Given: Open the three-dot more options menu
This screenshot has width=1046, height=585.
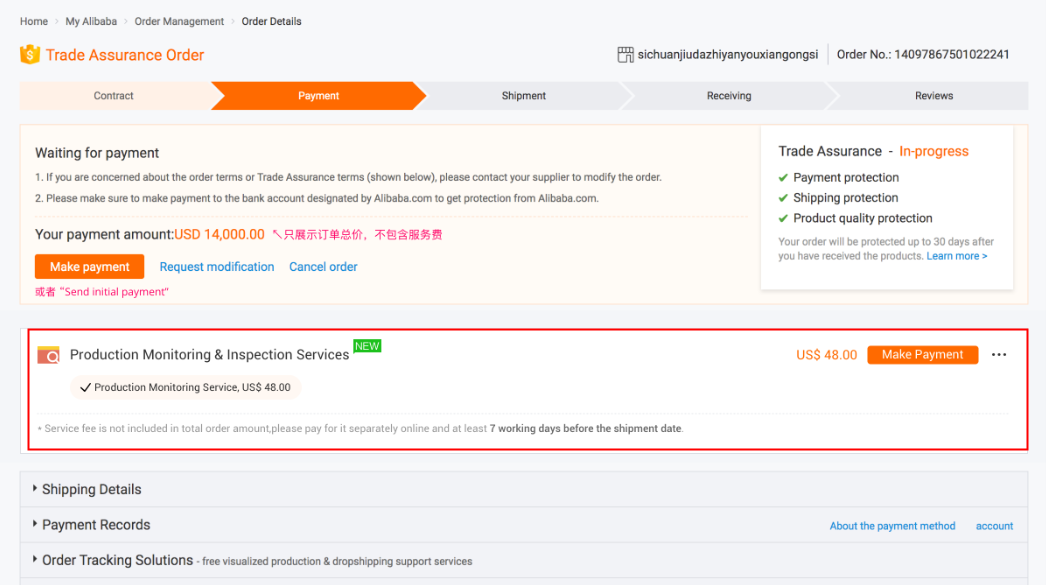Looking at the screenshot, I should [x=999, y=355].
